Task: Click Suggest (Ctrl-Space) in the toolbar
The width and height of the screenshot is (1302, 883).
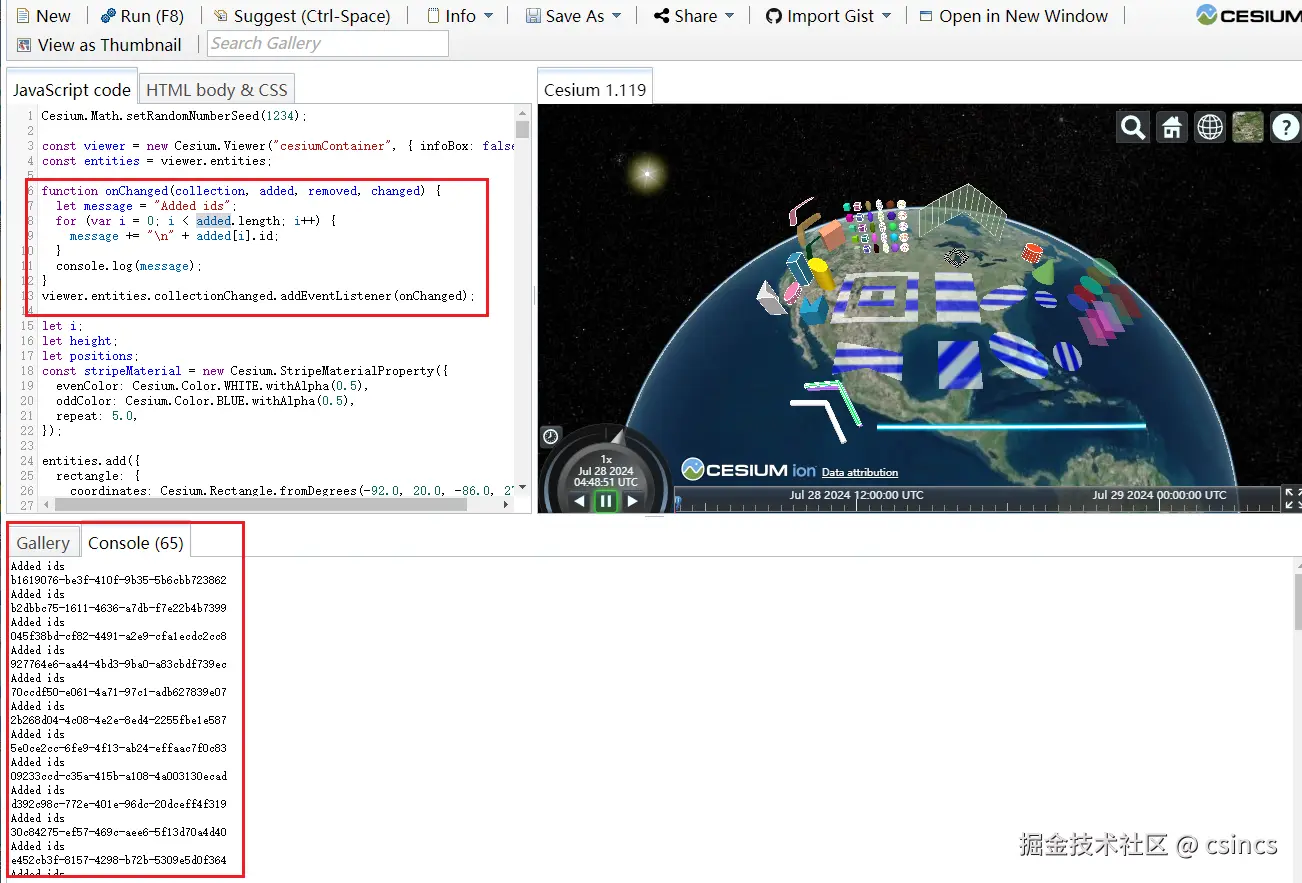Action: point(302,16)
